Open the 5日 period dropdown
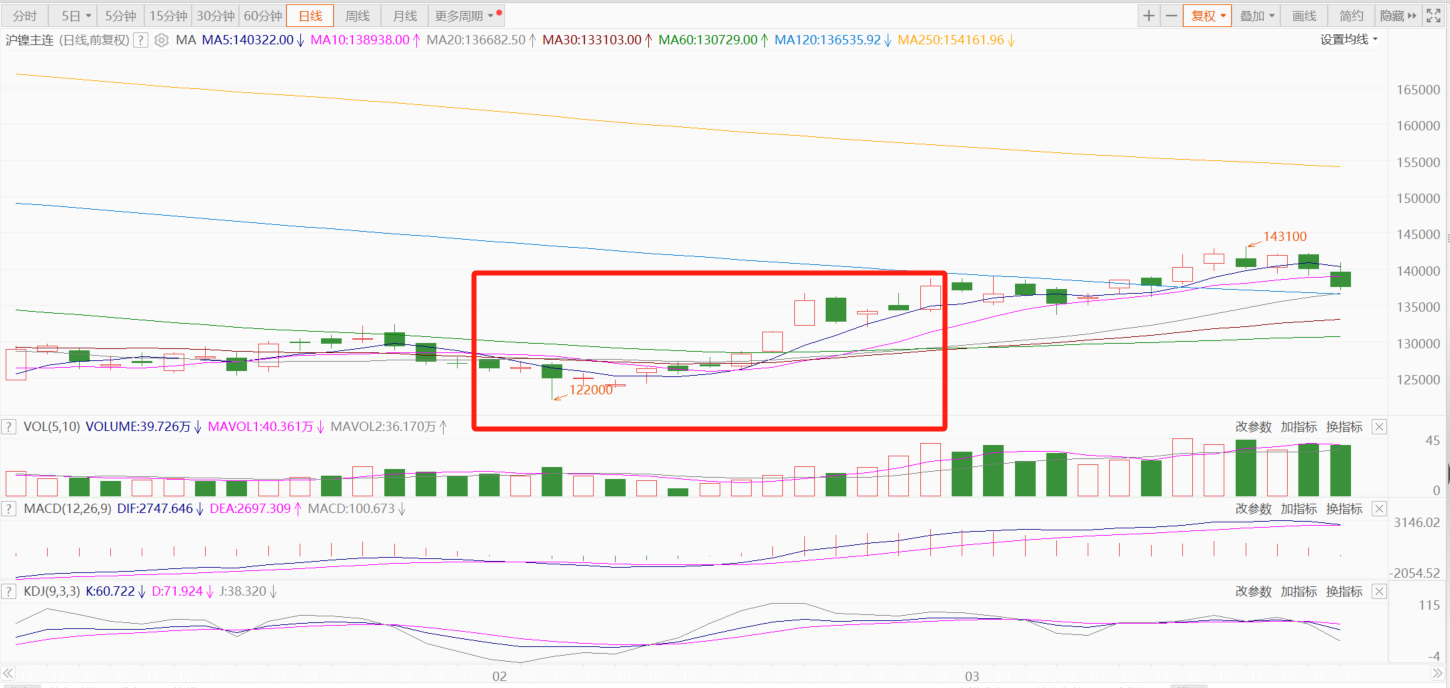The image size is (1450, 688). point(75,16)
